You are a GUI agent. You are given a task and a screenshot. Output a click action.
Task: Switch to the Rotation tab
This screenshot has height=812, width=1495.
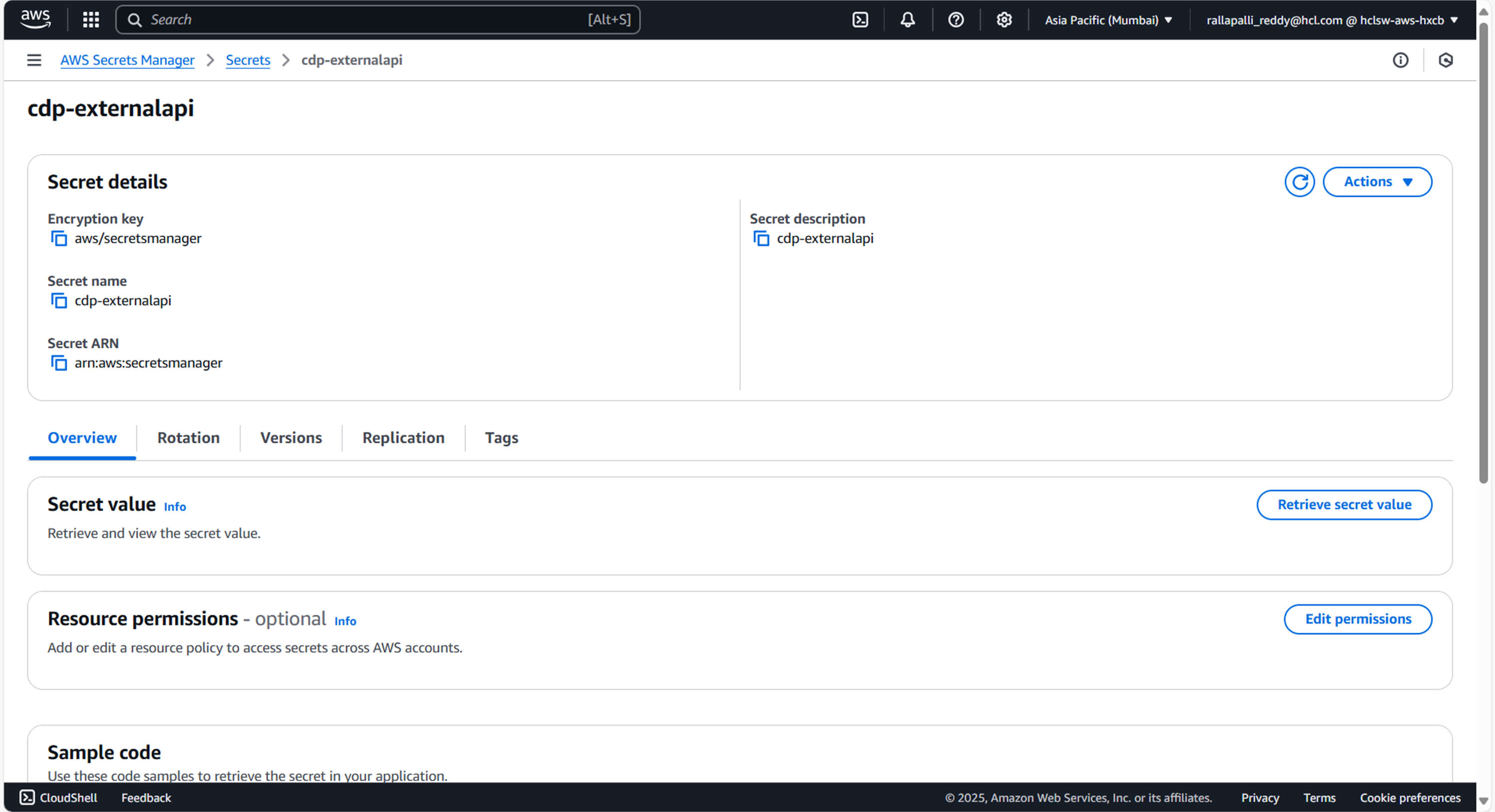pos(188,438)
